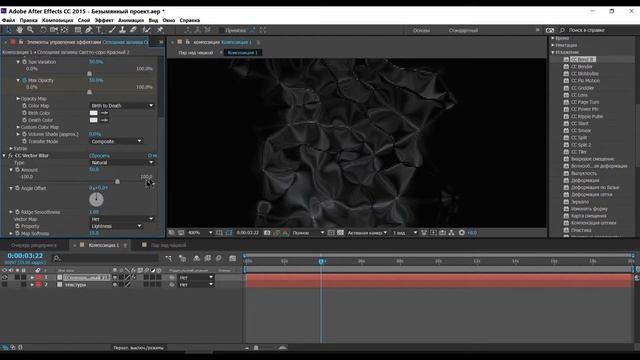Click the Graph Editor icon in timeline
The width and height of the screenshot is (640, 360).
pos(233,258)
